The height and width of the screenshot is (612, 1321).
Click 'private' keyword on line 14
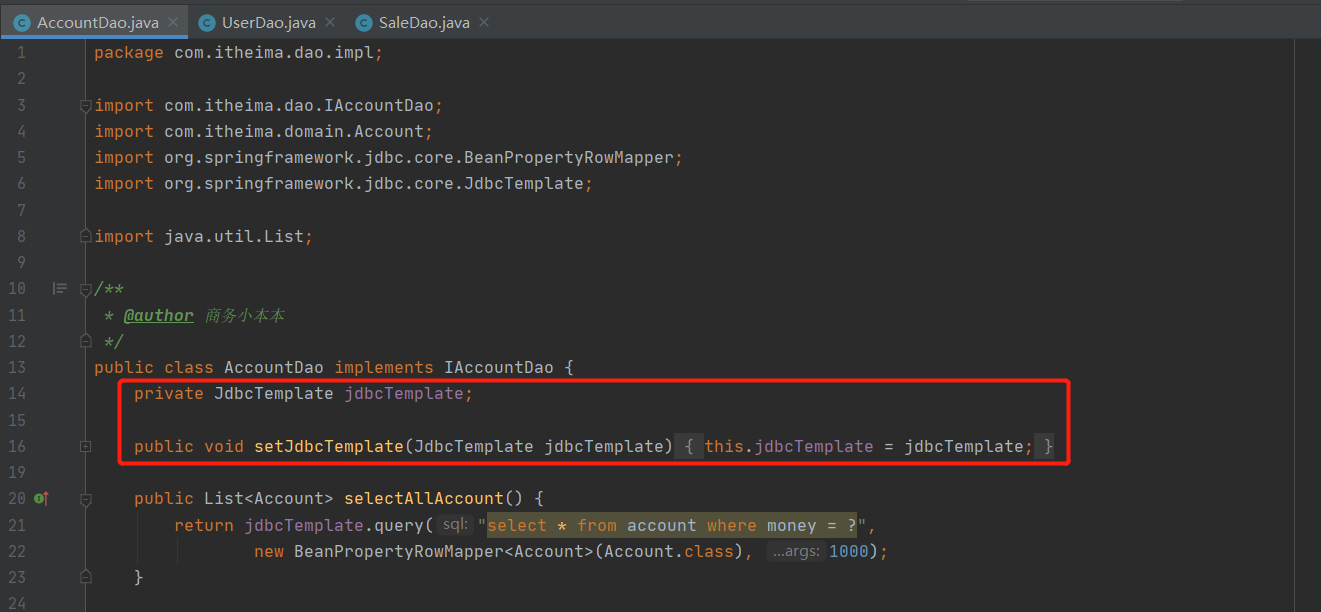coord(169,394)
